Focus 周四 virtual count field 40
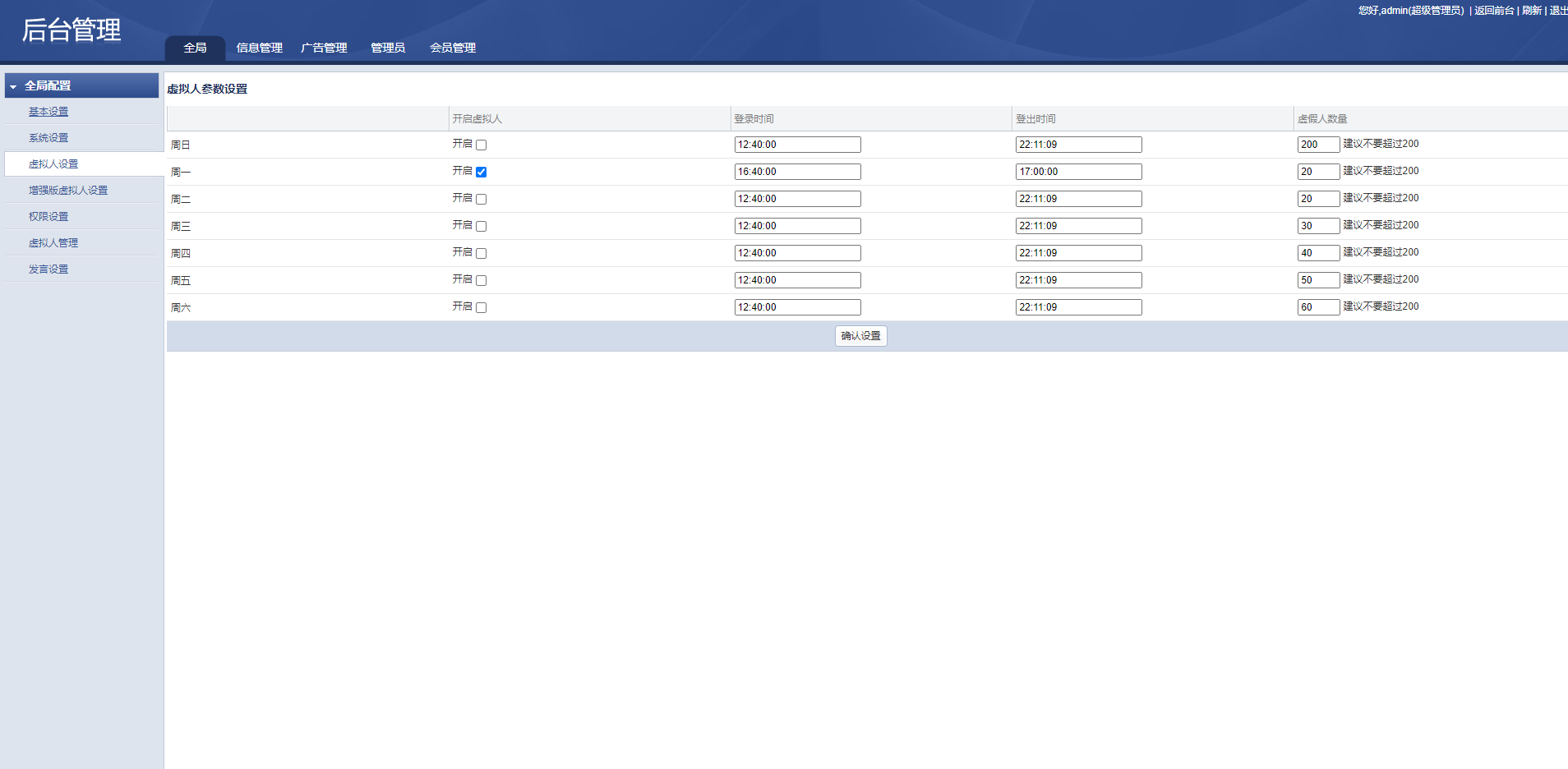This screenshot has width=1568, height=769. tap(1319, 253)
